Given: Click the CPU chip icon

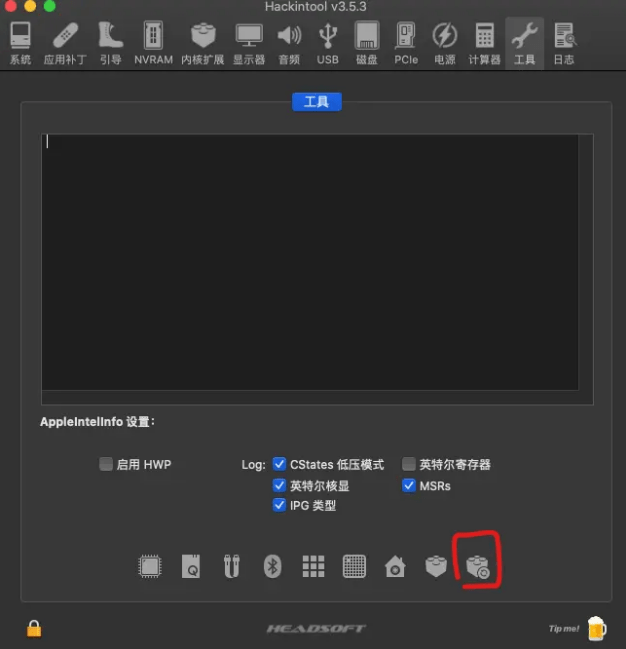Looking at the screenshot, I should click(149, 566).
